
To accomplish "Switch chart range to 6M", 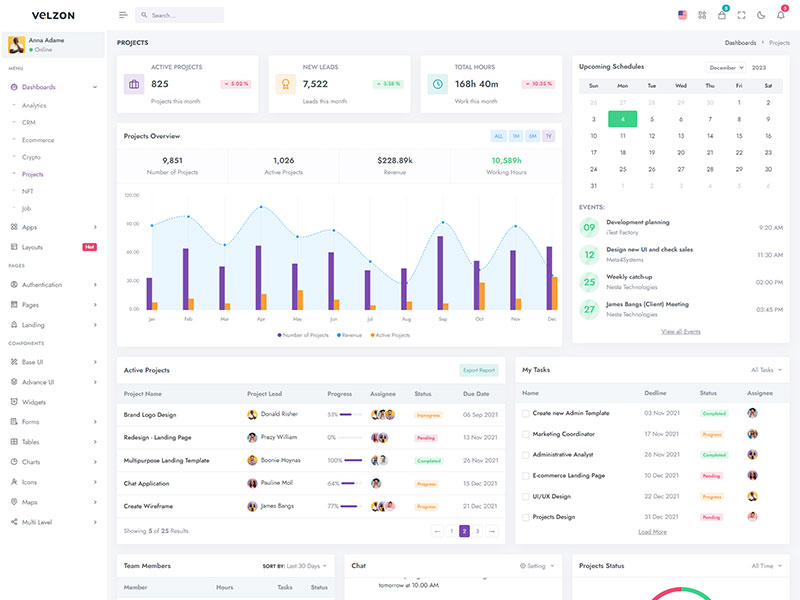I will pyautogui.click(x=532, y=136).
